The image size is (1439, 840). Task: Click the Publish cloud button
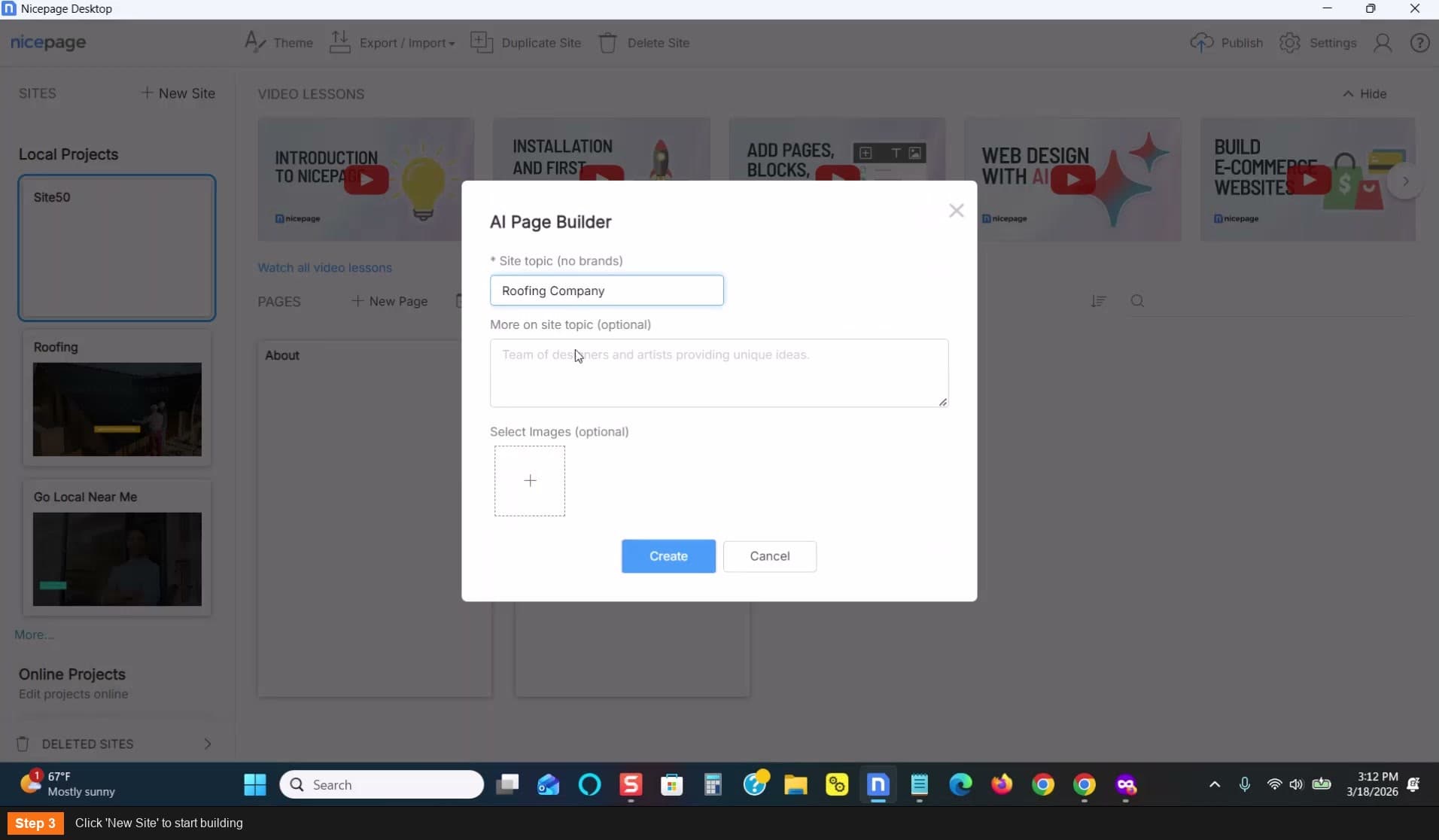coord(1227,43)
